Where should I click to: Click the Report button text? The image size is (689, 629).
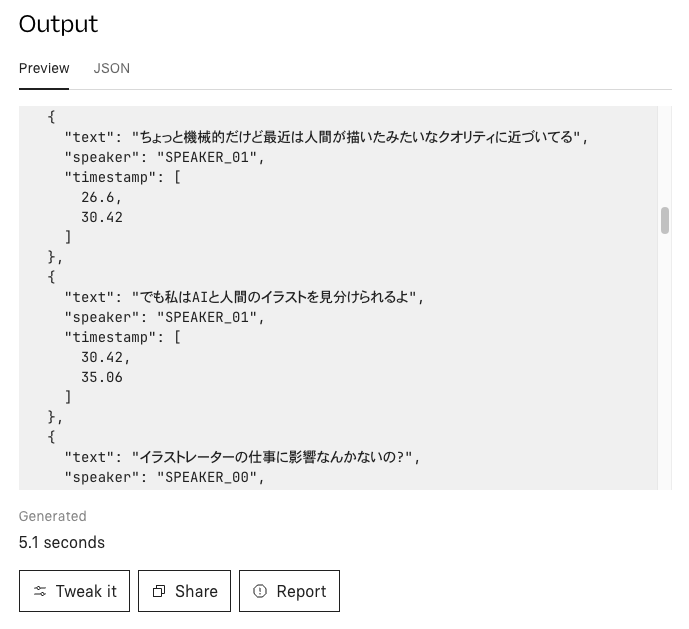[x=301, y=591]
